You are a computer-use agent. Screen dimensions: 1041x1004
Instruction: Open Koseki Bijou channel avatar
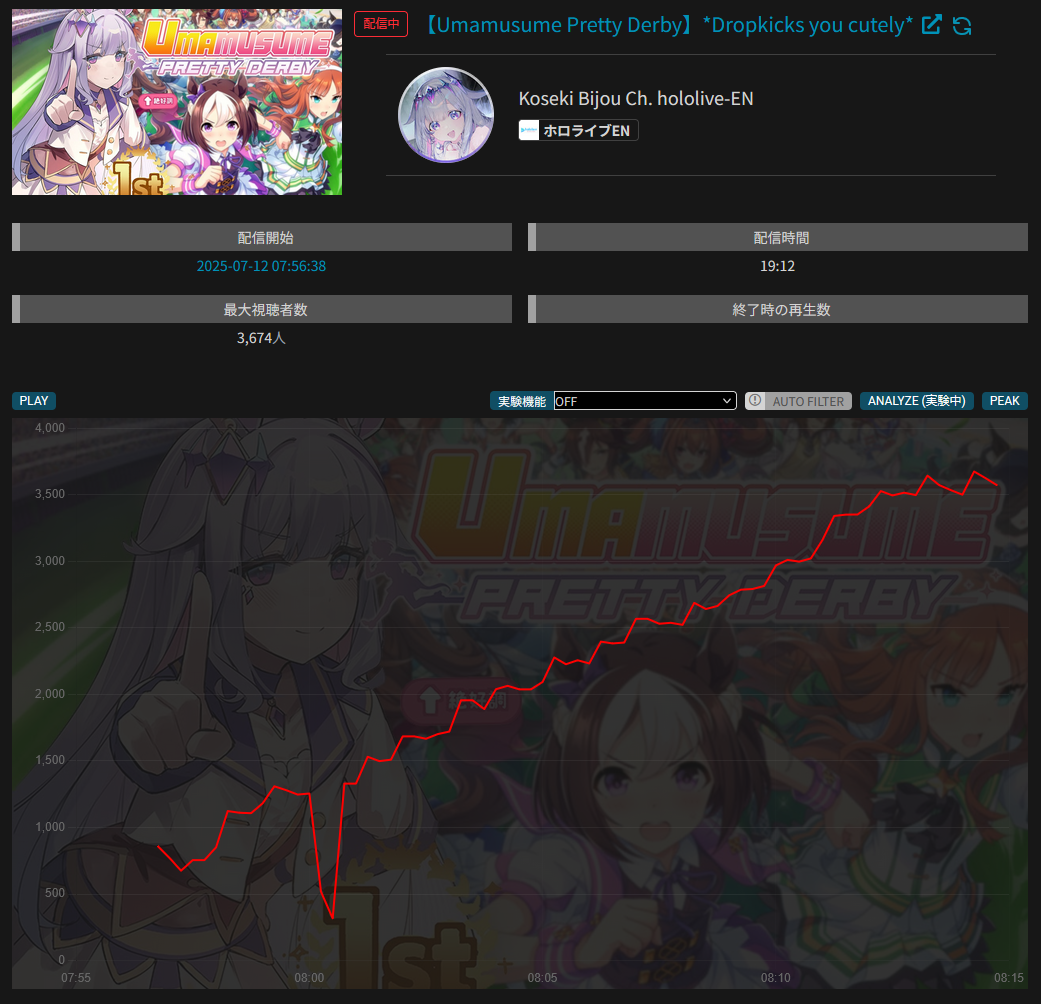pyautogui.click(x=445, y=115)
